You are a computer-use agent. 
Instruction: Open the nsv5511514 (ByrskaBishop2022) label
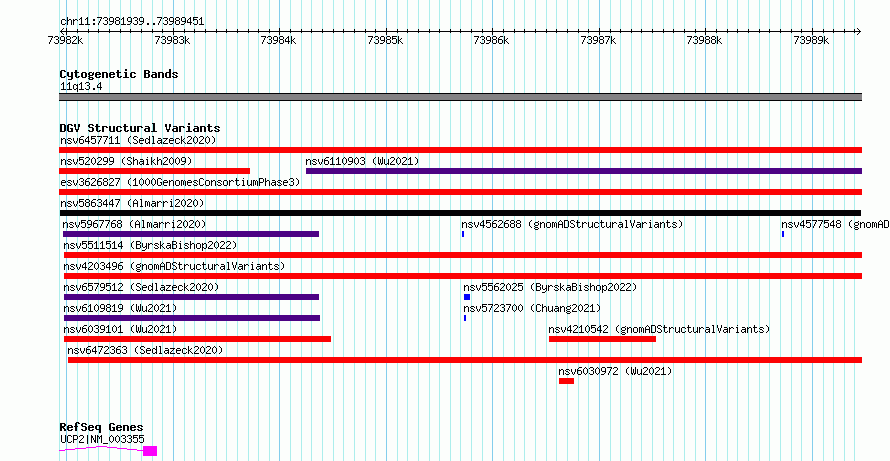click(150, 245)
